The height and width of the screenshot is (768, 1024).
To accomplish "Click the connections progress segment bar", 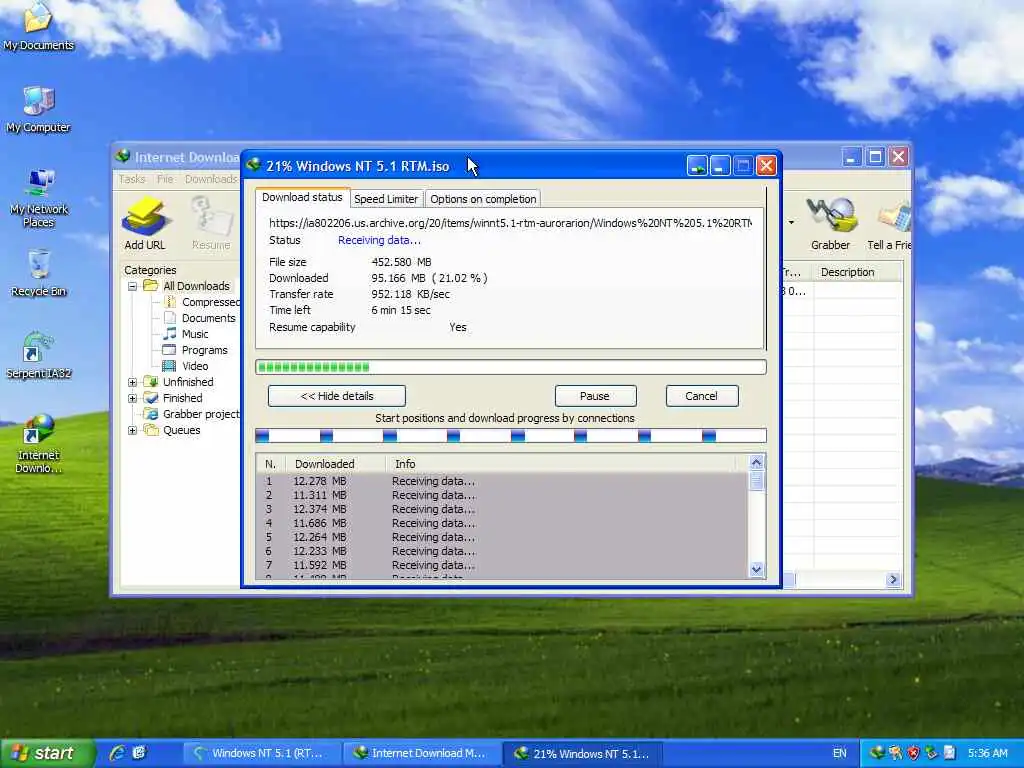I will (x=511, y=436).
